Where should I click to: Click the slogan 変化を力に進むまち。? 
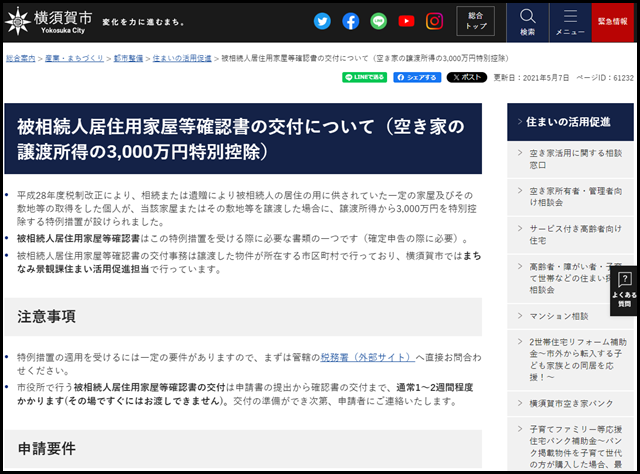pos(143,22)
